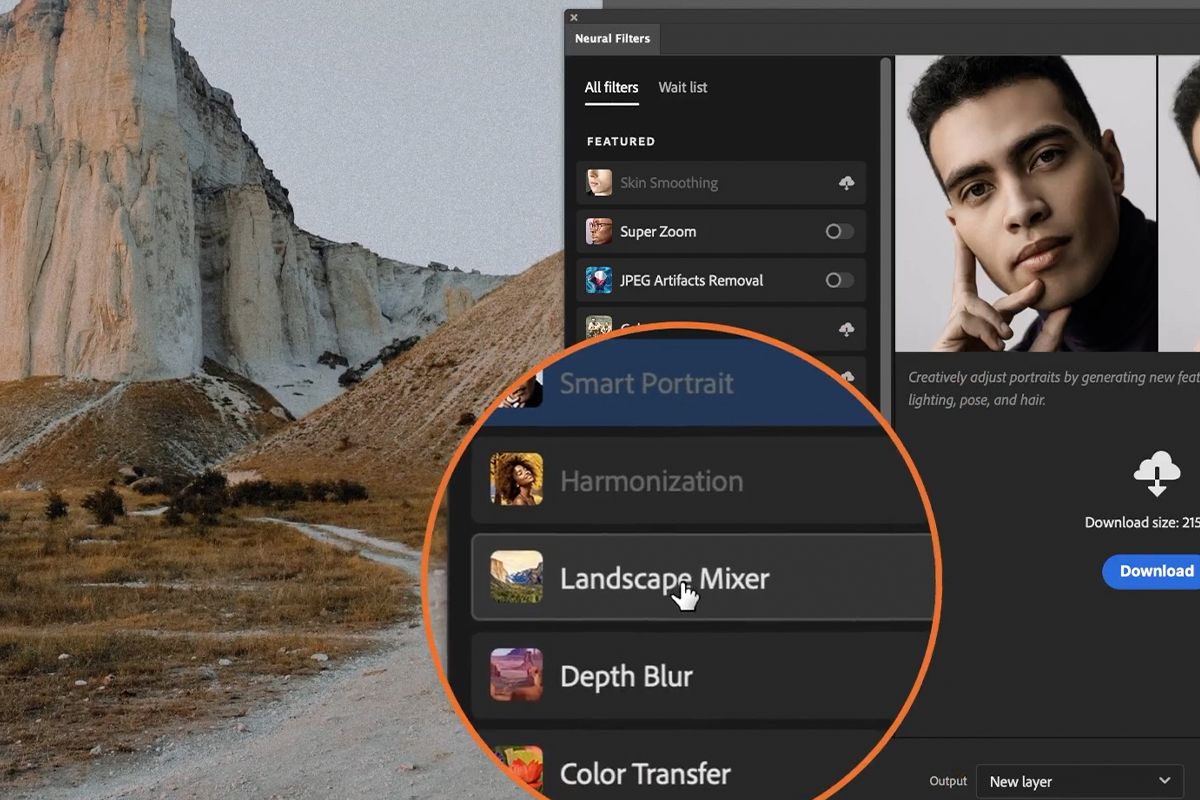Image resolution: width=1200 pixels, height=800 pixels.
Task: Click the large cloud download icon above Download size
Action: pyautogui.click(x=1156, y=473)
